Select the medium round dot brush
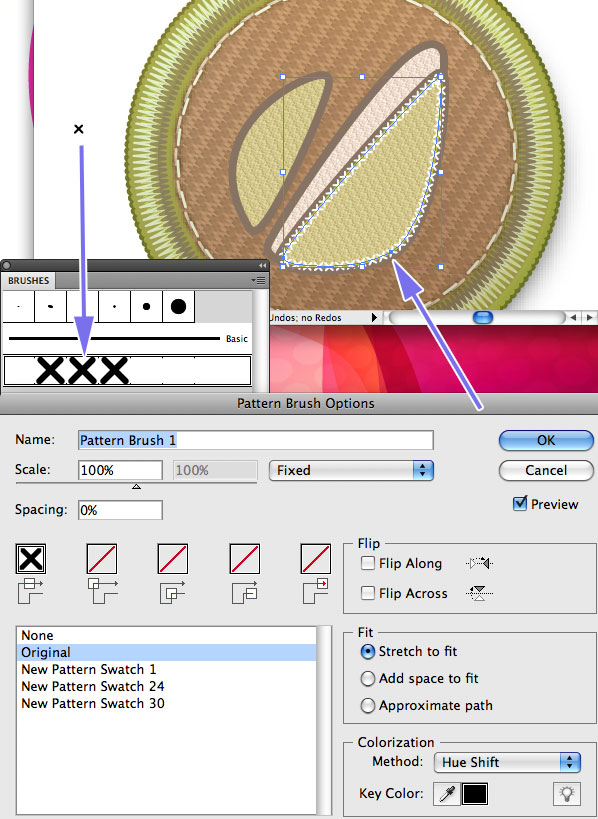Image resolution: width=598 pixels, height=819 pixels. tap(146, 307)
